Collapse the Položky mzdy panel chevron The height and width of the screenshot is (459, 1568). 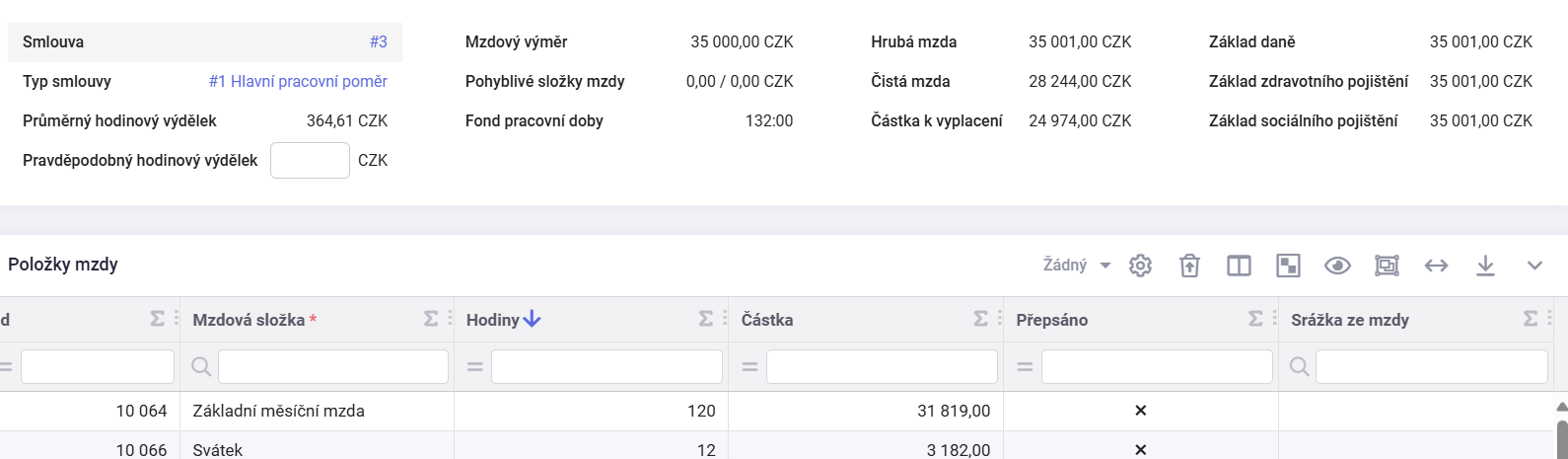pyautogui.click(x=1534, y=266)
